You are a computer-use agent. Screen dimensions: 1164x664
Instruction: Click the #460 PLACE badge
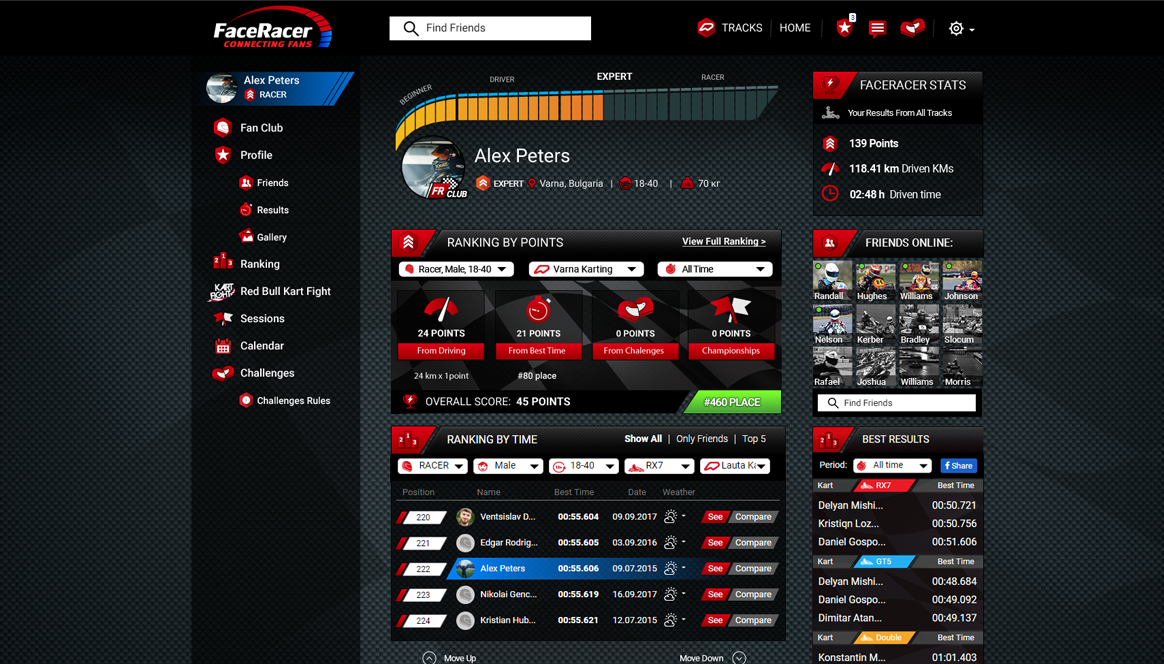(732, 402)
